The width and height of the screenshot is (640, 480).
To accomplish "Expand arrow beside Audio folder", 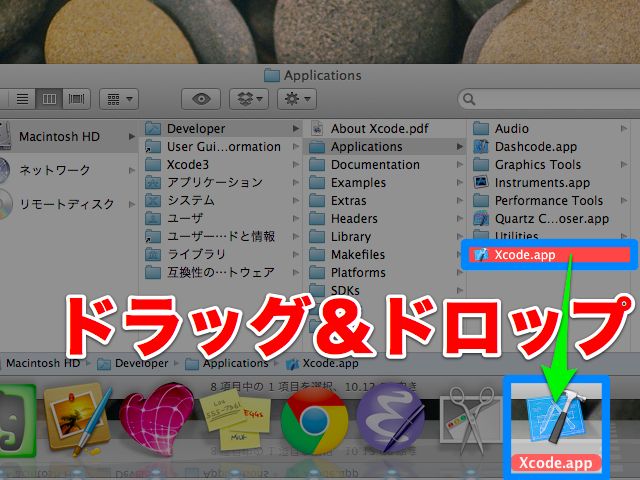I will [x=624, y=129].
